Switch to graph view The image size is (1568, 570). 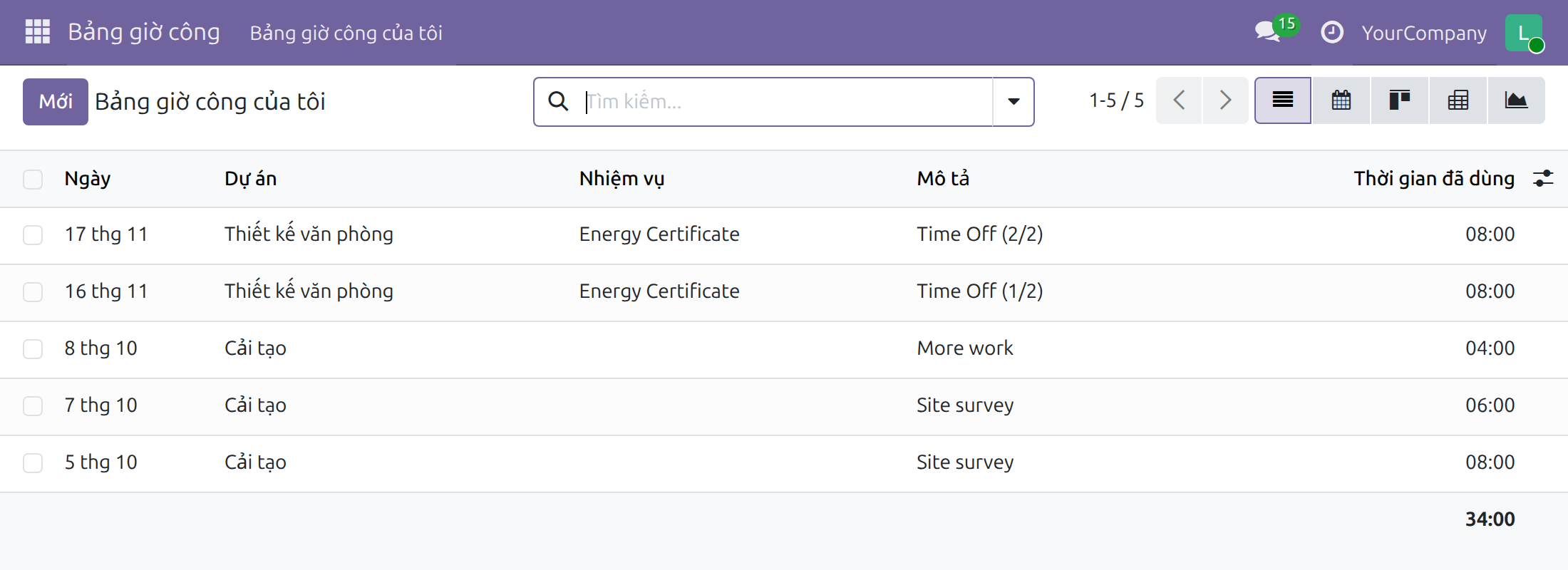pos(1516,100)
